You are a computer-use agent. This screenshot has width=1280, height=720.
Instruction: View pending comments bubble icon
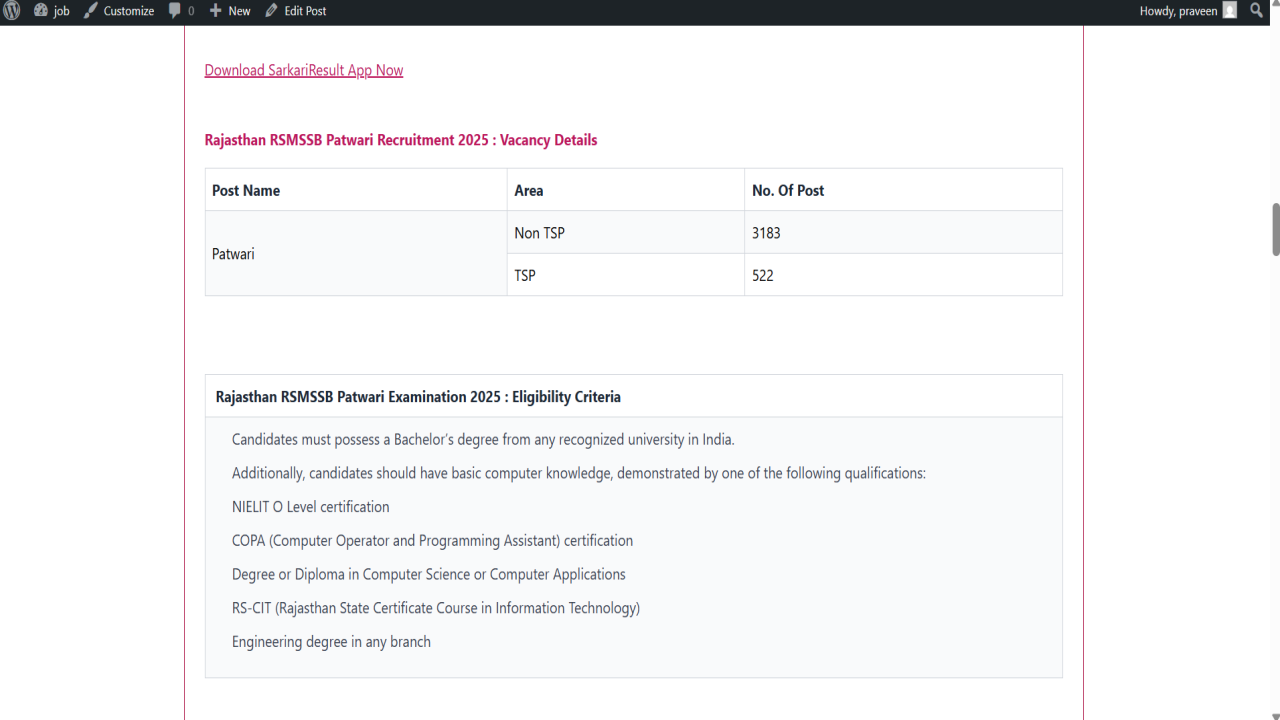click(x=175, y=11)
